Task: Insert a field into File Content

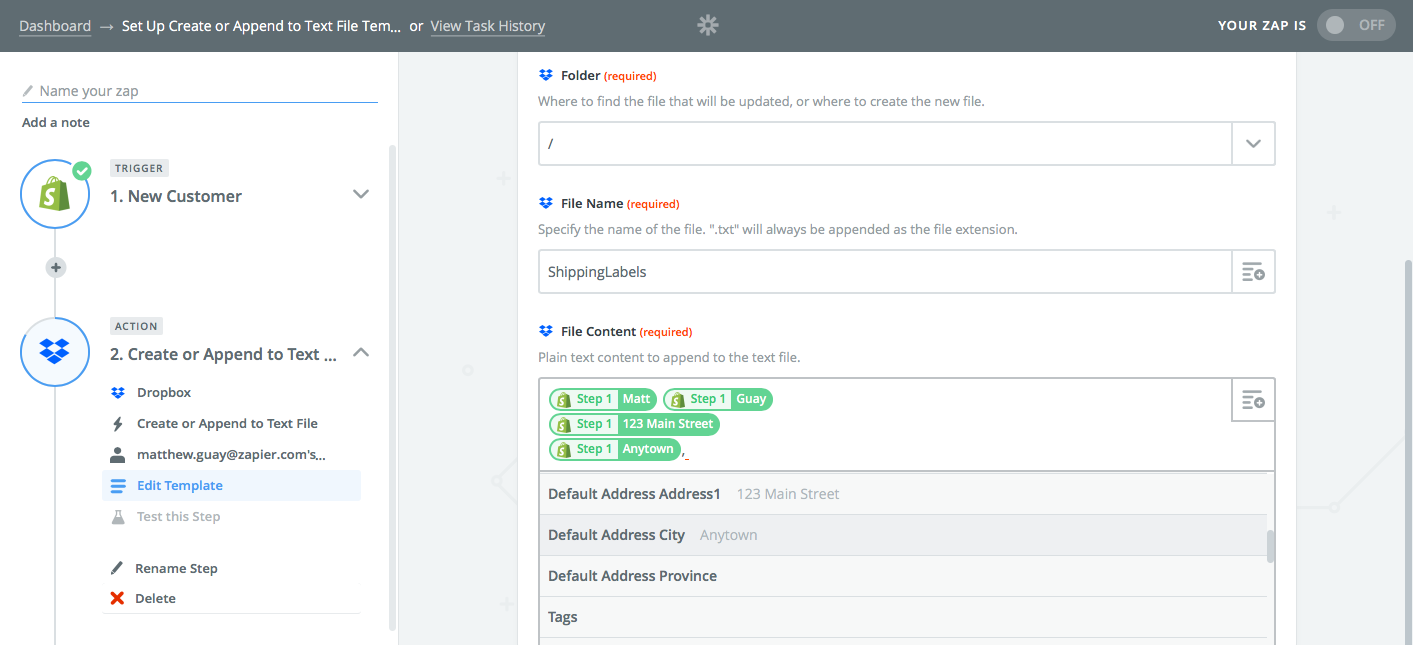Action: coord(1253,400)
